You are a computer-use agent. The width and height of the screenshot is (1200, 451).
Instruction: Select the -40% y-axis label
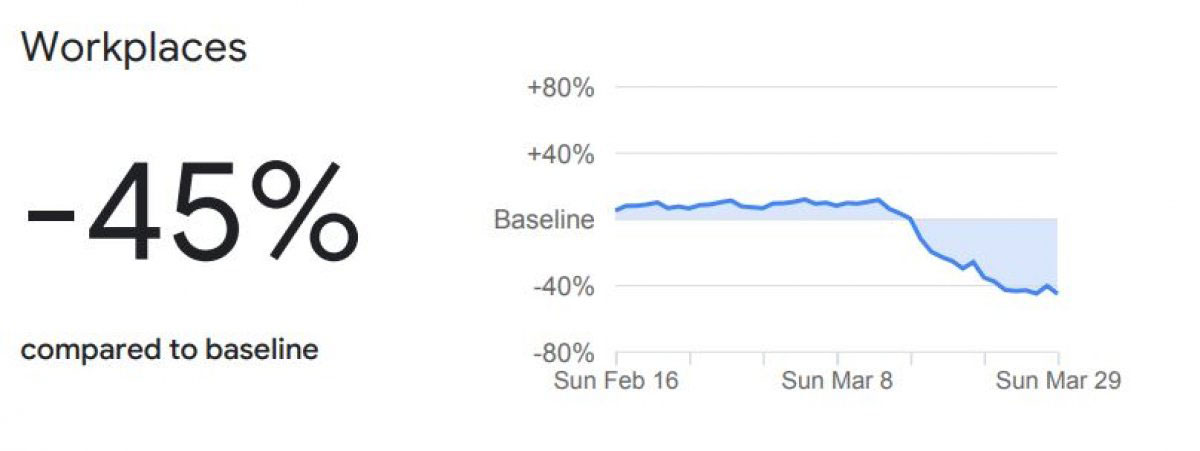pyautogui.click(x=562, y=287)
